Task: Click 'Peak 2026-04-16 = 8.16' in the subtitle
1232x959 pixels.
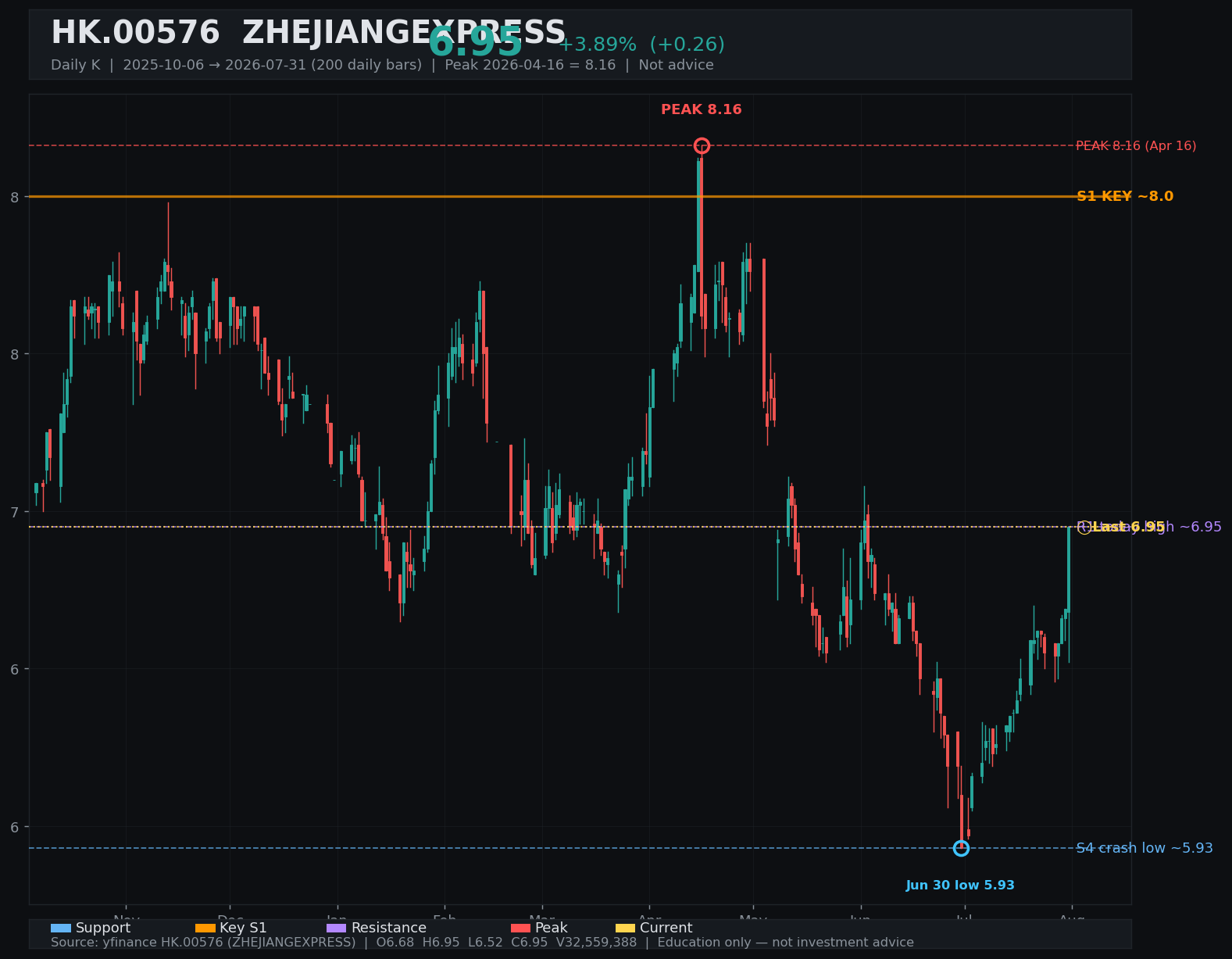Action: [x=530, y=65]
